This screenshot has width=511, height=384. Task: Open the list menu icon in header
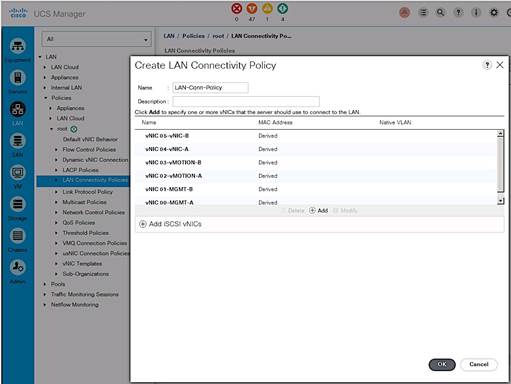click(423, 13)
